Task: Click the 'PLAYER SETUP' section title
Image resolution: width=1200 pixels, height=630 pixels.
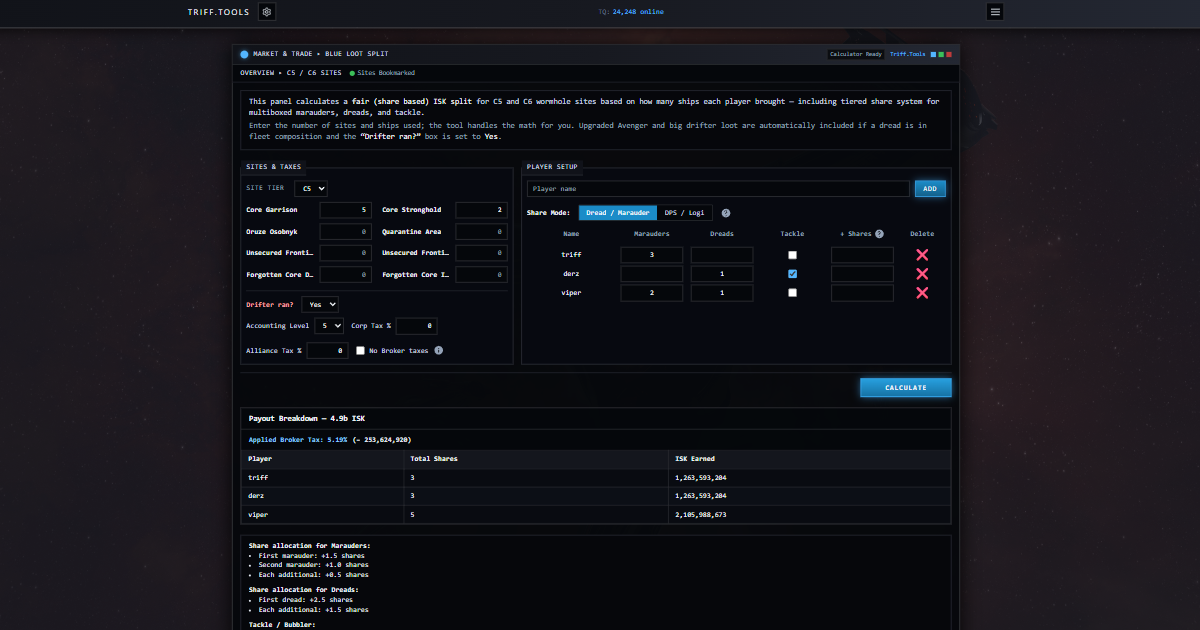Action: pyautogui.click(x=551, y=167)
